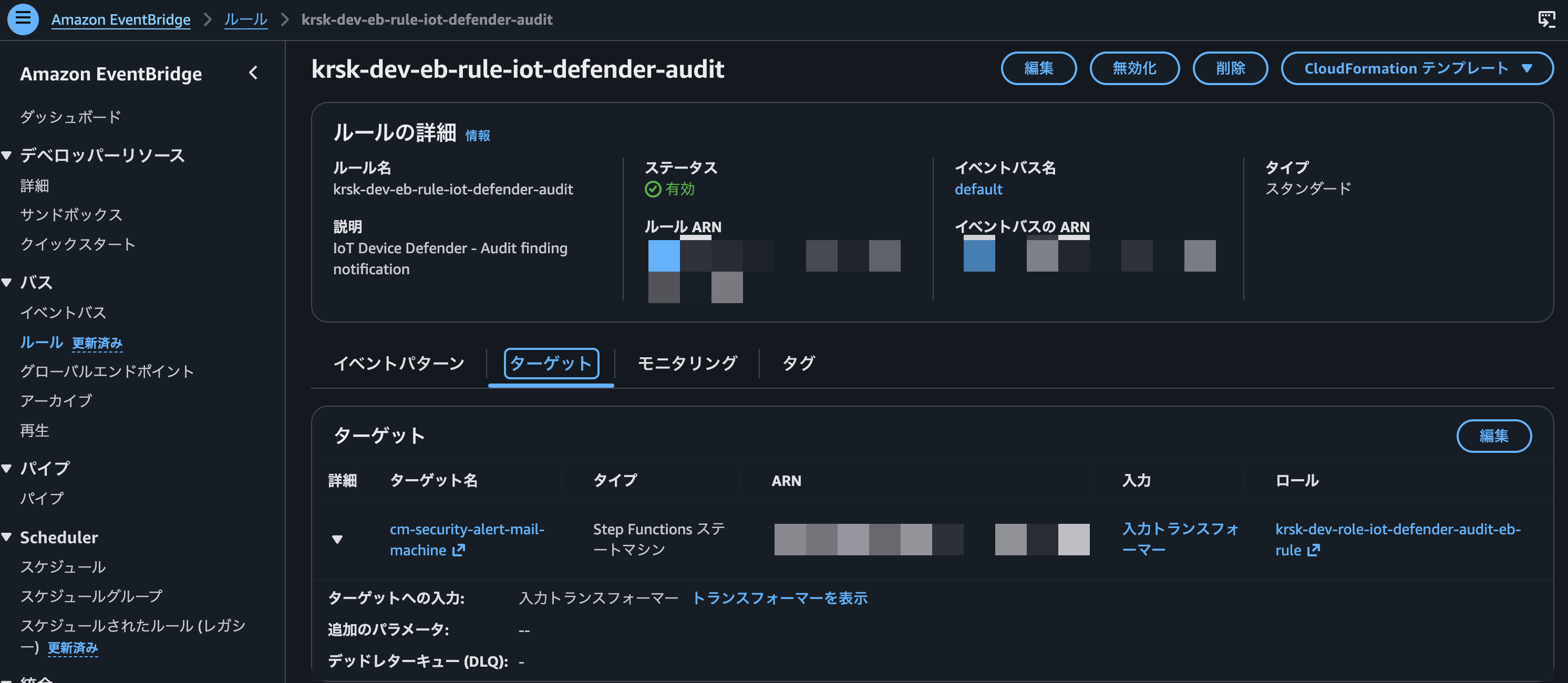Screen dimensions: 1568x683
Task: Click 入力 column header
Action: (x=1137, y=480)
